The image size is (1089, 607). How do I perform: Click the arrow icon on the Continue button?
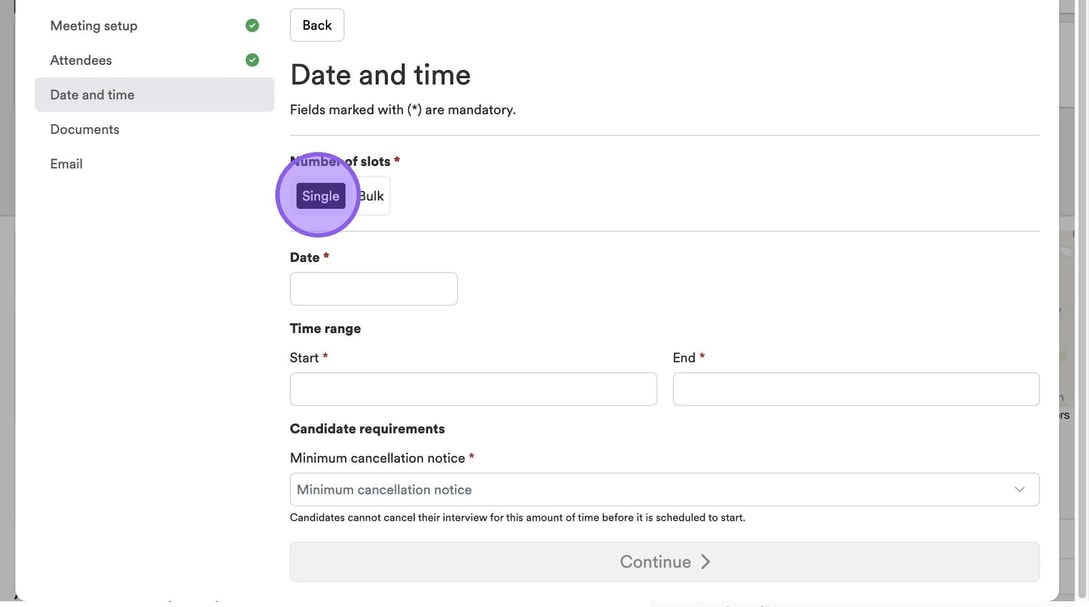pos(705,562)
